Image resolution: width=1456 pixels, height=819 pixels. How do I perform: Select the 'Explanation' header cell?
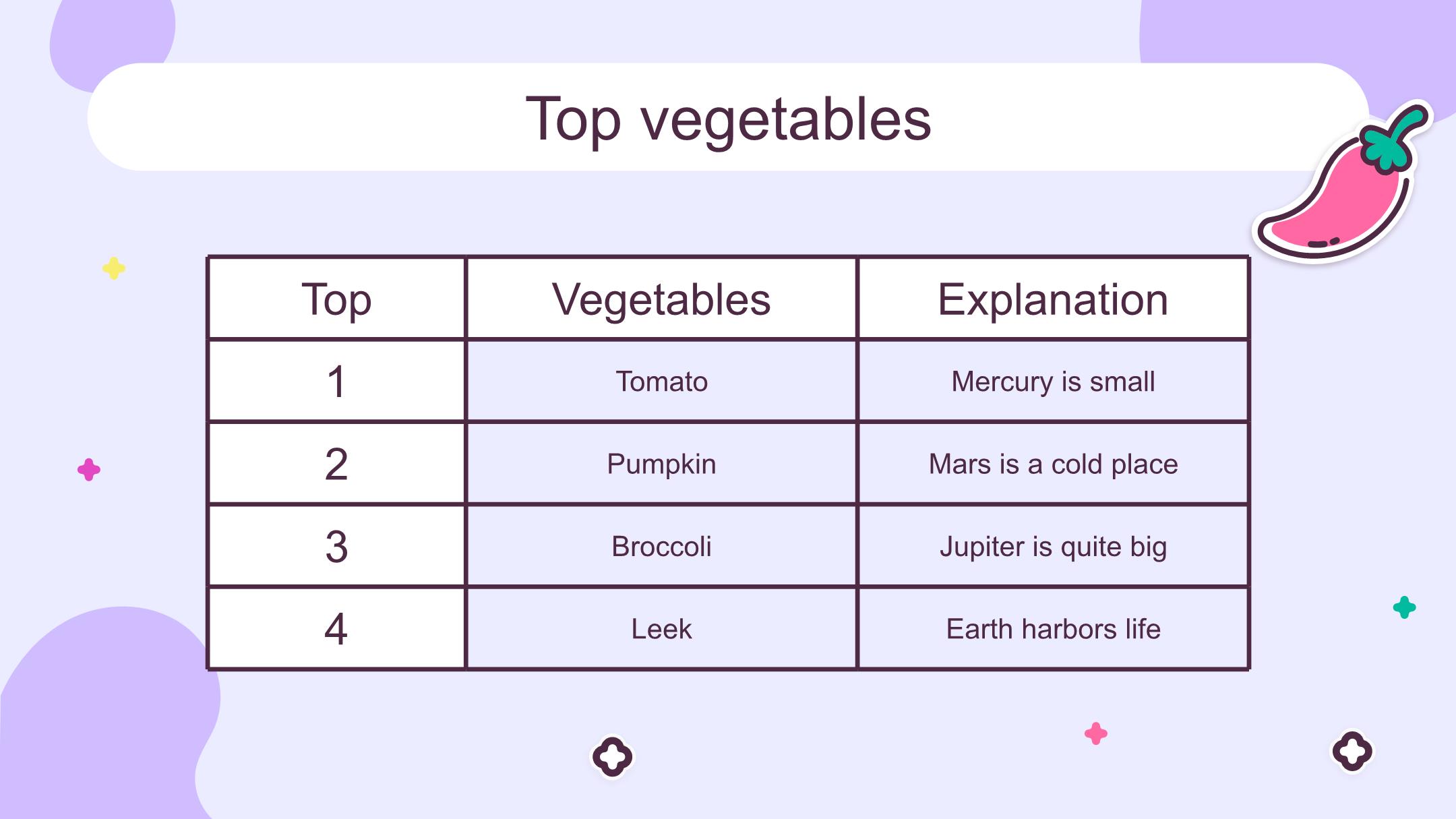pos(1053,299)
